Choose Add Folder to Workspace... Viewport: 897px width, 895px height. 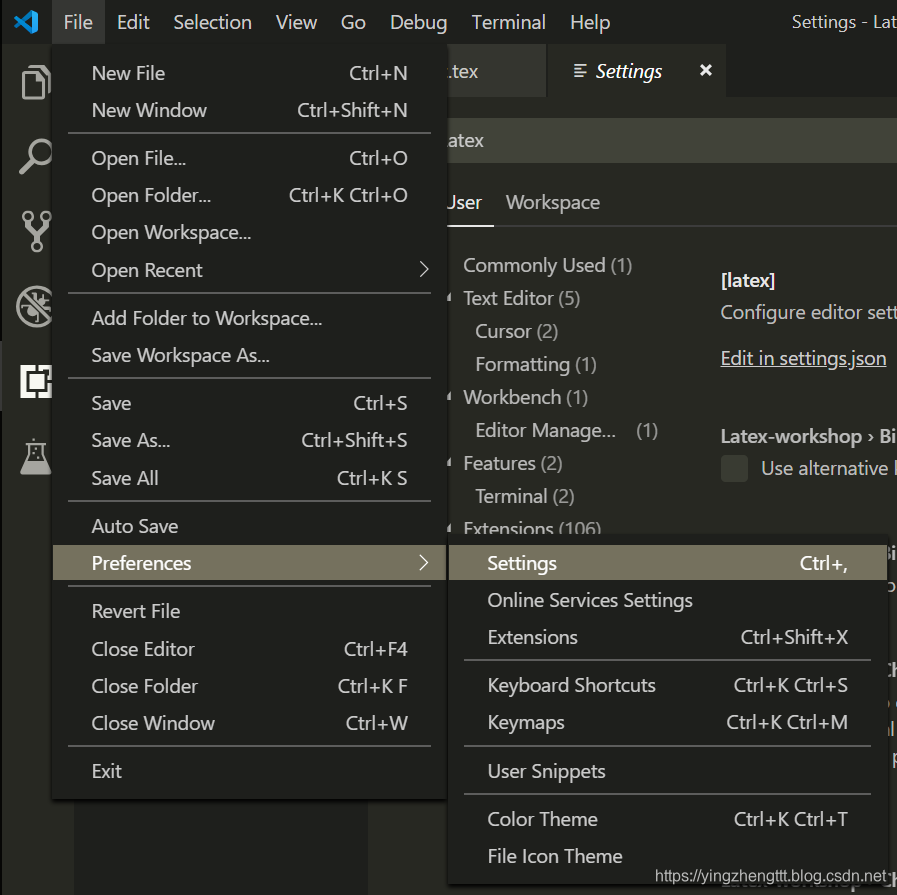click(x=249, y=318)
